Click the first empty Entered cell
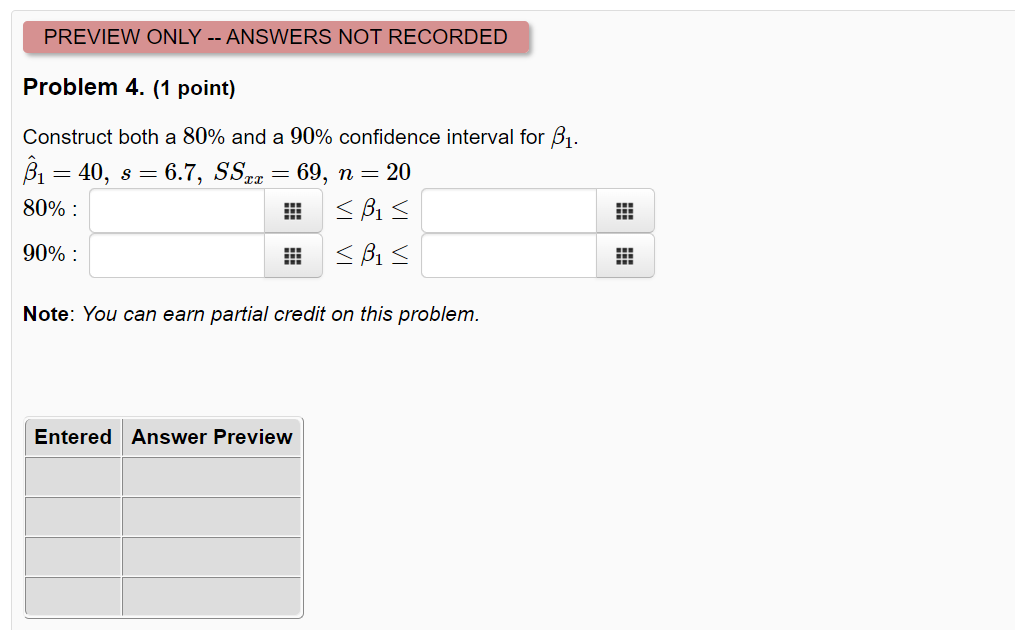1015x630 pixels. (72, 476)
